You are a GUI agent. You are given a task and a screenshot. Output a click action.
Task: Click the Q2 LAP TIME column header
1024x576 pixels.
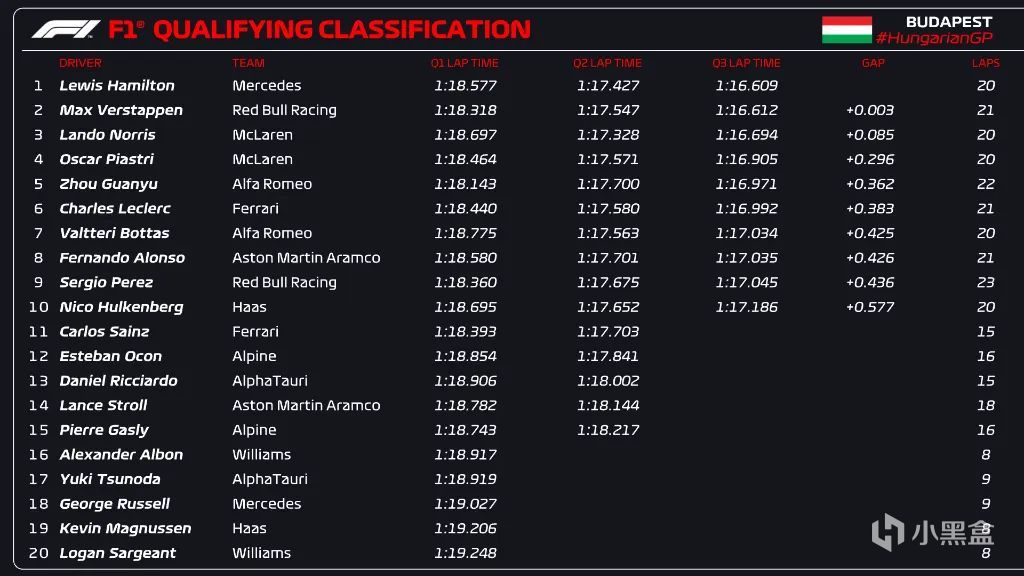(x=607, y=63)
